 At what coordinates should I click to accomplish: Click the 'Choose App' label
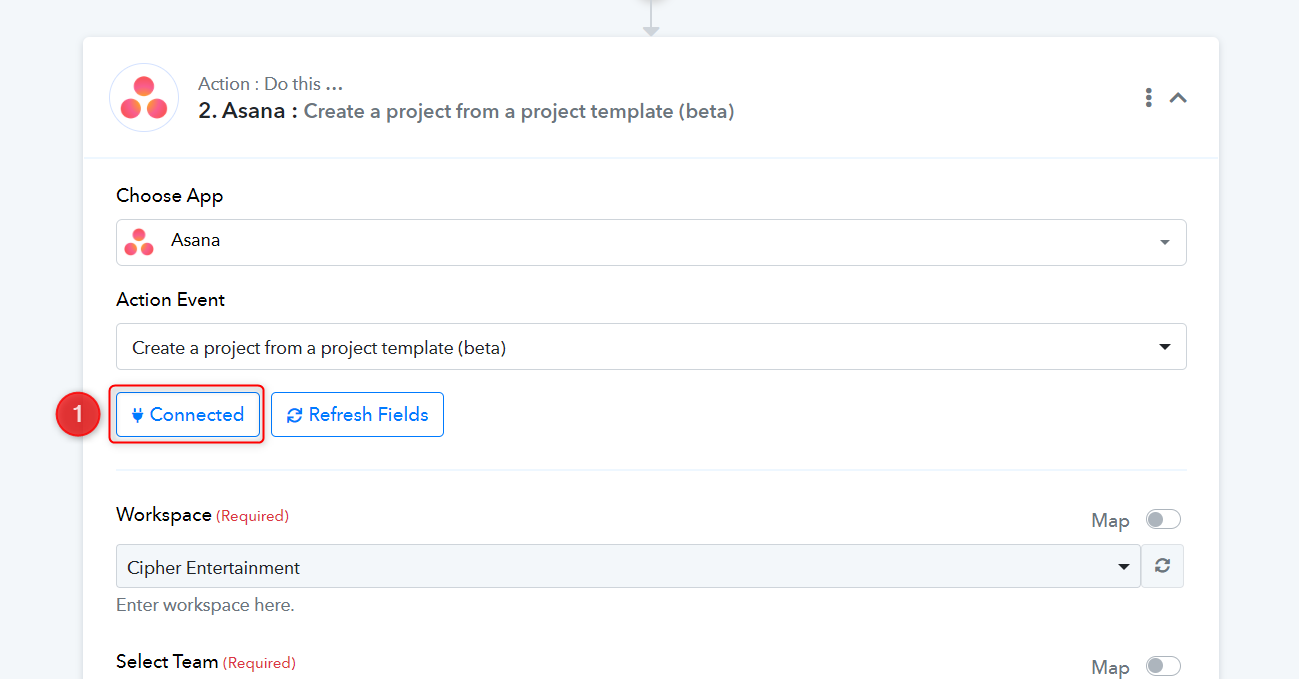tap(170, 195)
